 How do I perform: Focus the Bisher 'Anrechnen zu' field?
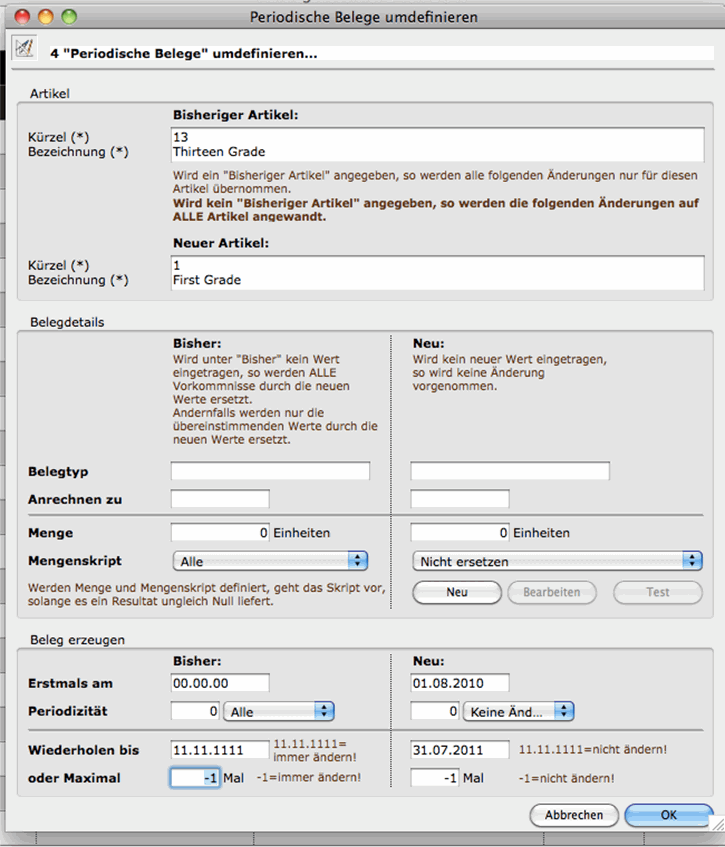(x=220, y=499)
